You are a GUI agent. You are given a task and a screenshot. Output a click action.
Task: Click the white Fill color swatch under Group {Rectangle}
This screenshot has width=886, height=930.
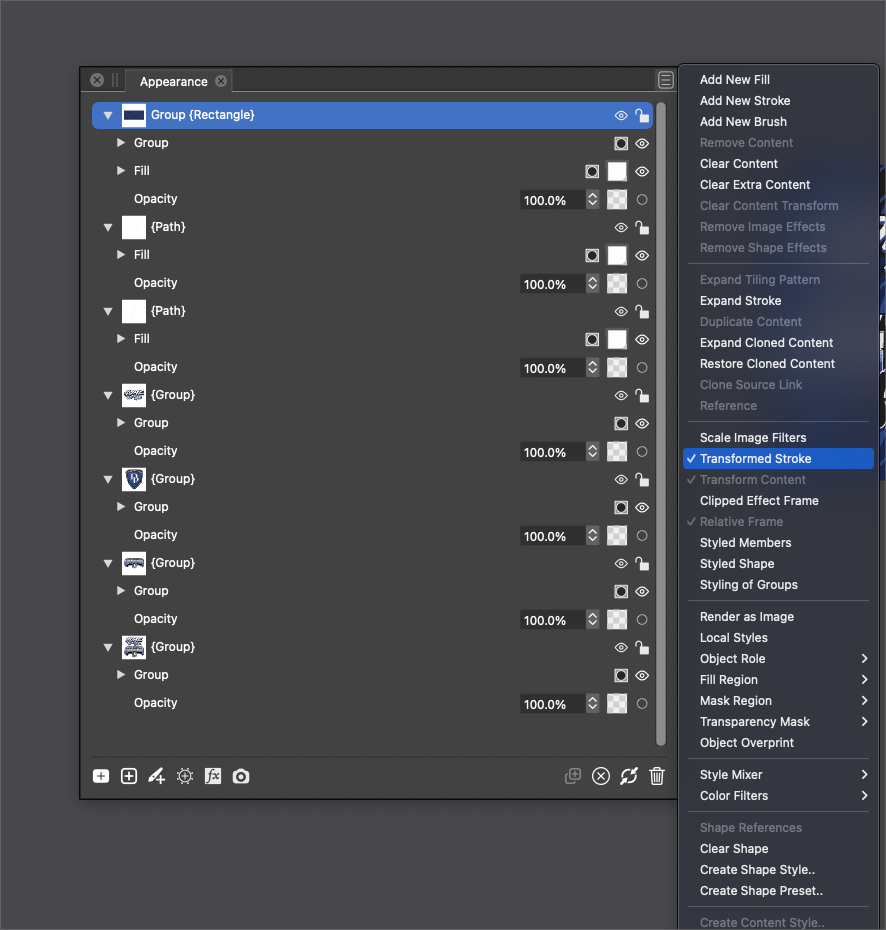tap(617, 172)
